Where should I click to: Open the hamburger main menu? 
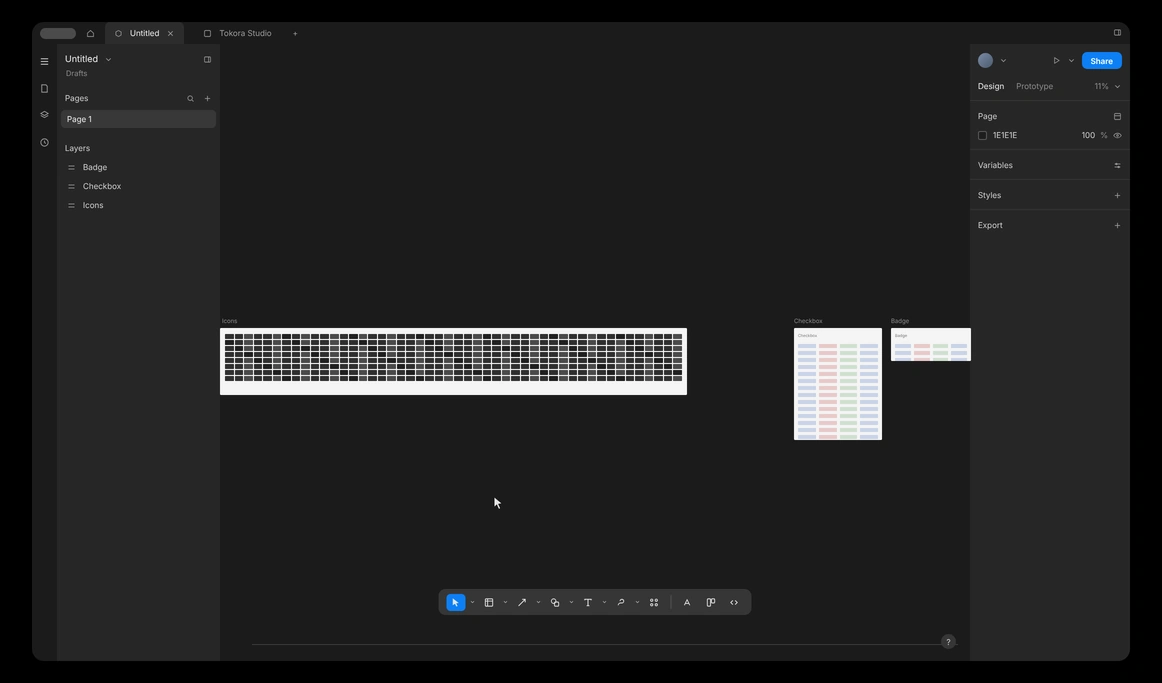[x=44, y=61]
